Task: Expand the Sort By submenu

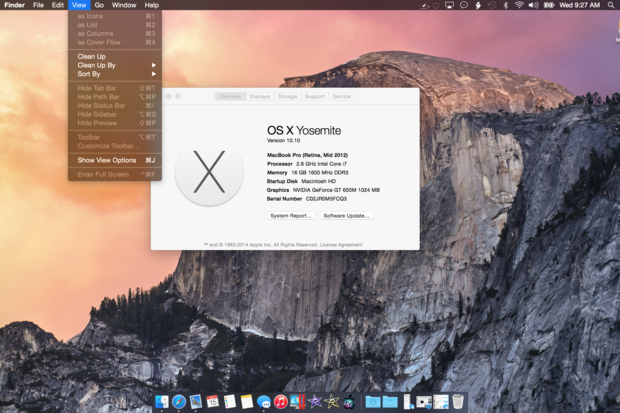Action: (115, 74)
